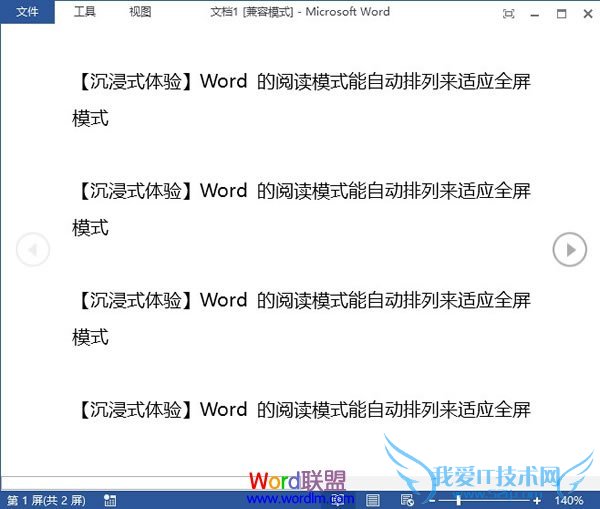Switch to Print Layout view icon
Image resolution: width=600 pixels, height=509 pixels.
click(373, 500)
